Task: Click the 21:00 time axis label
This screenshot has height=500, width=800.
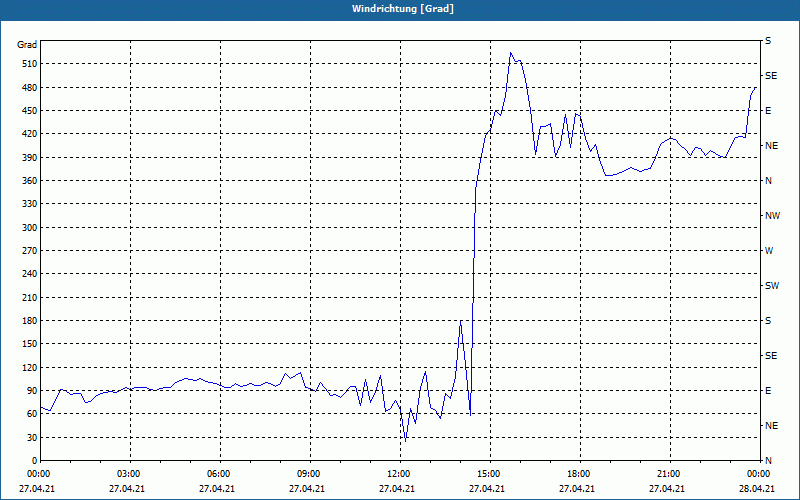Action: tap(669, 474)
